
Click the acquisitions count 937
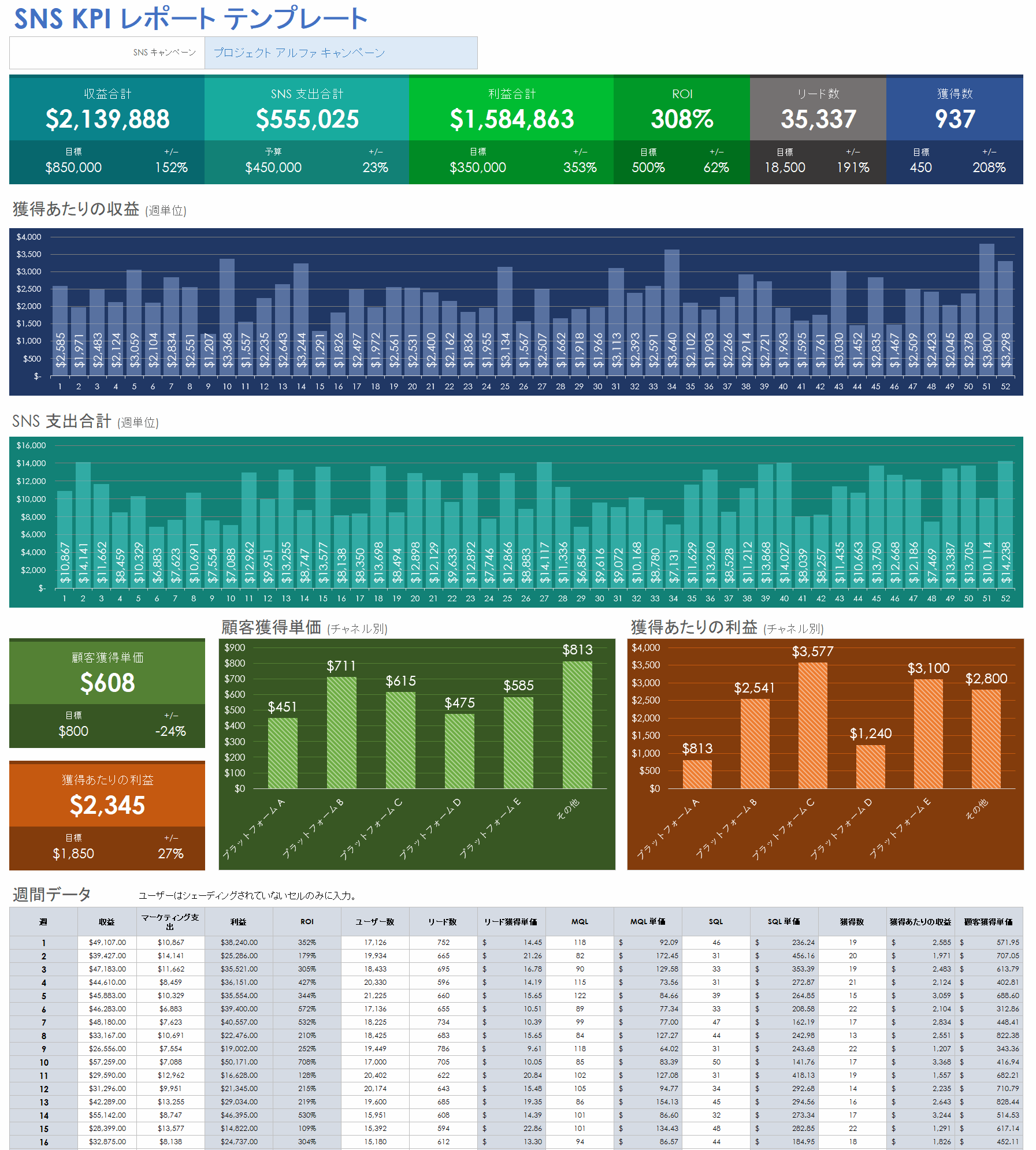coord(955,119)
